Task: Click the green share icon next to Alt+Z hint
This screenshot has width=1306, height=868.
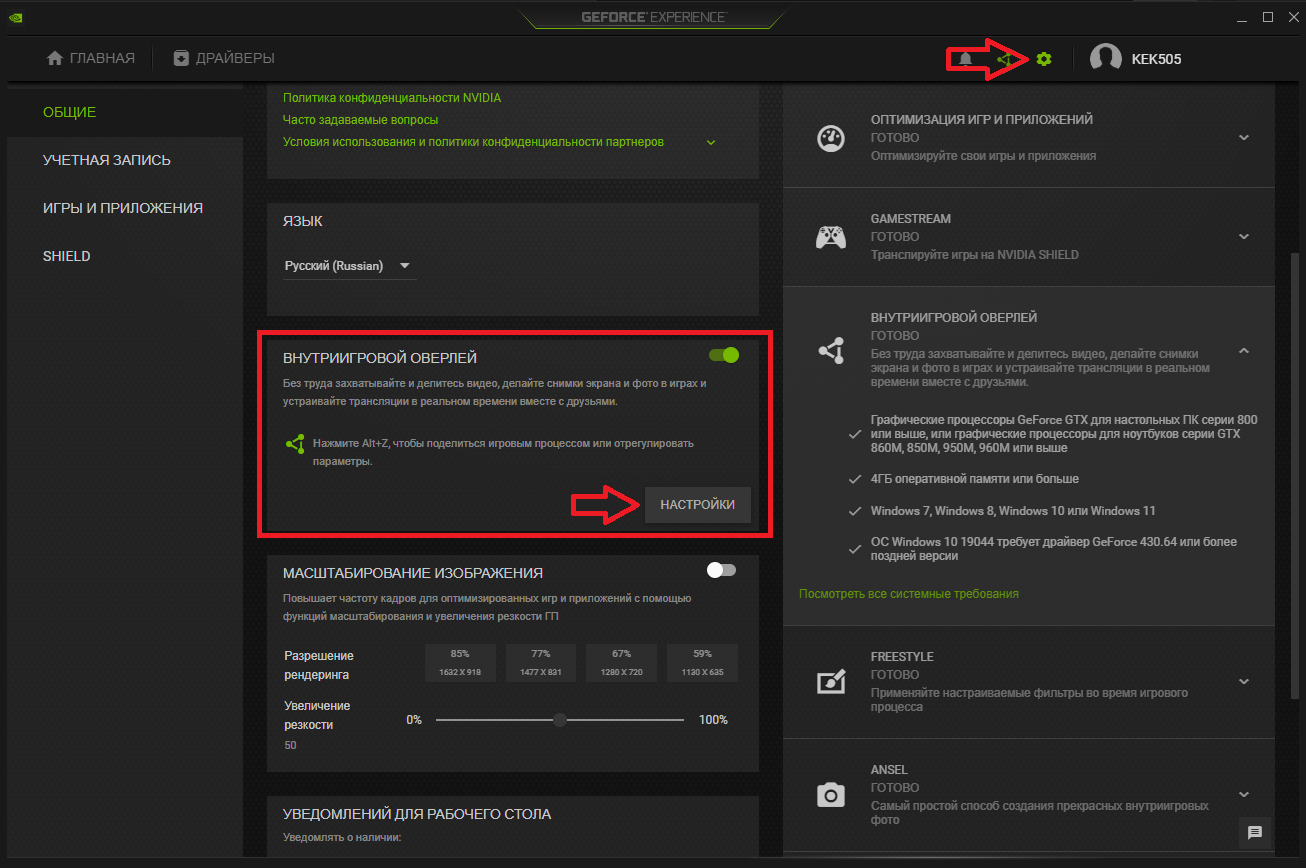Action: [295, 444]
